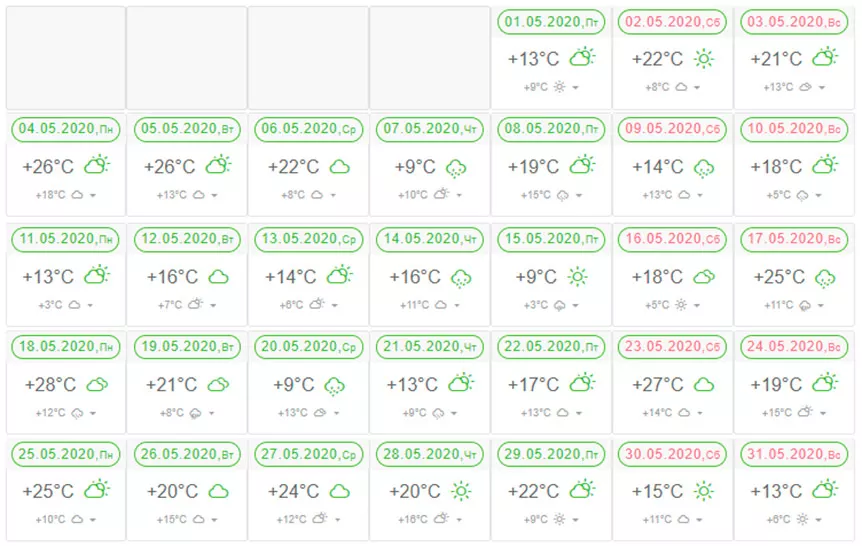Open the 25.05.2020 Monday date pill
The width and height of the screenshot is (862, 546).
tap(65, 454)
